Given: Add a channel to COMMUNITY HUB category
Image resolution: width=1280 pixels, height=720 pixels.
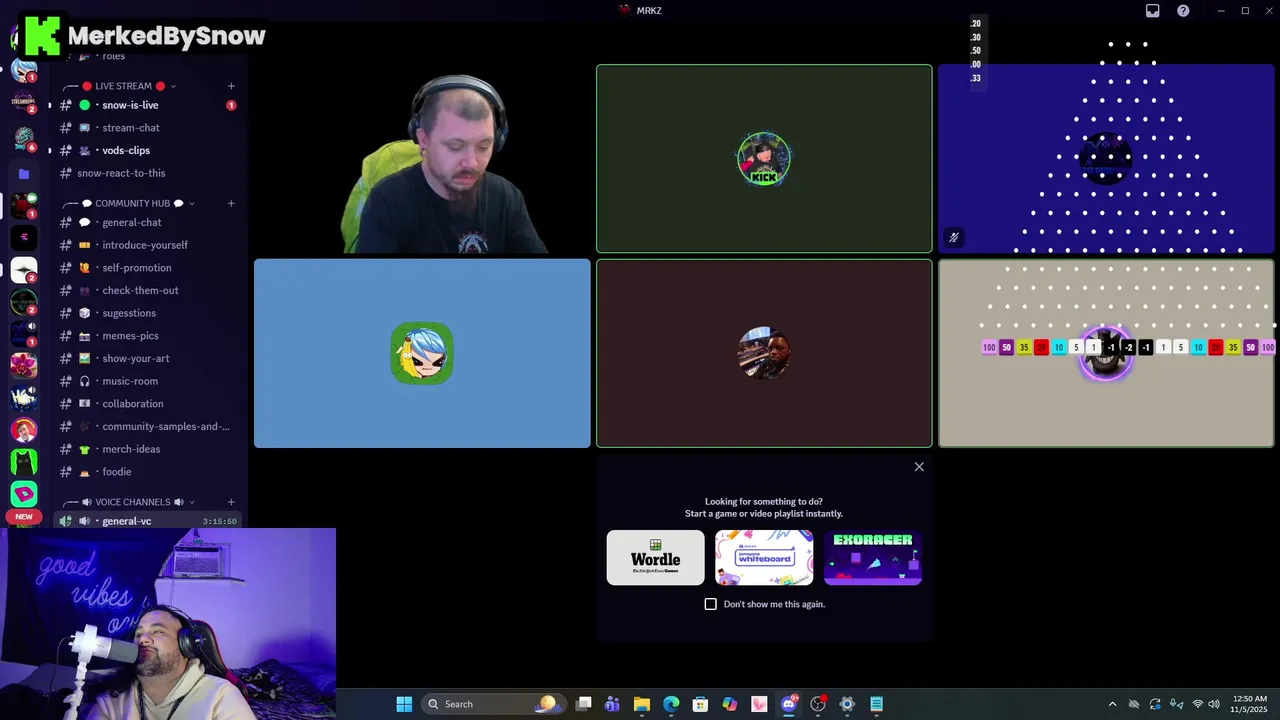Looking at the screenshot, I should point(231,203).
